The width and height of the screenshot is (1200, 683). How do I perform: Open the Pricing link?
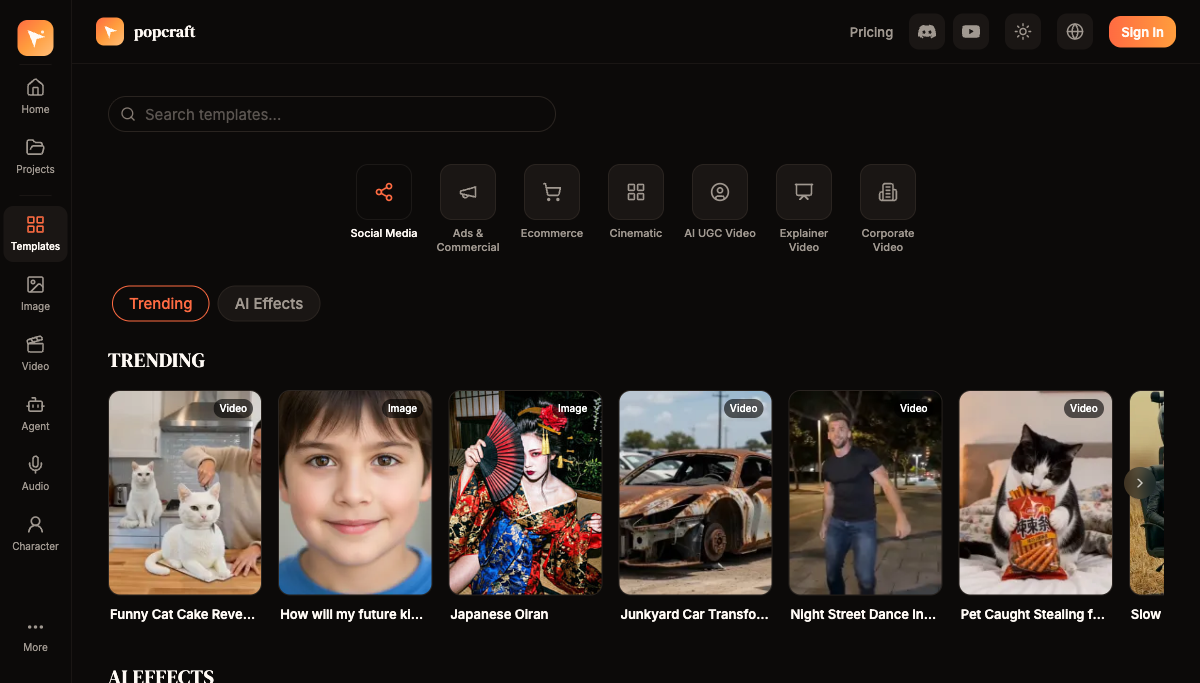[871, 32]
